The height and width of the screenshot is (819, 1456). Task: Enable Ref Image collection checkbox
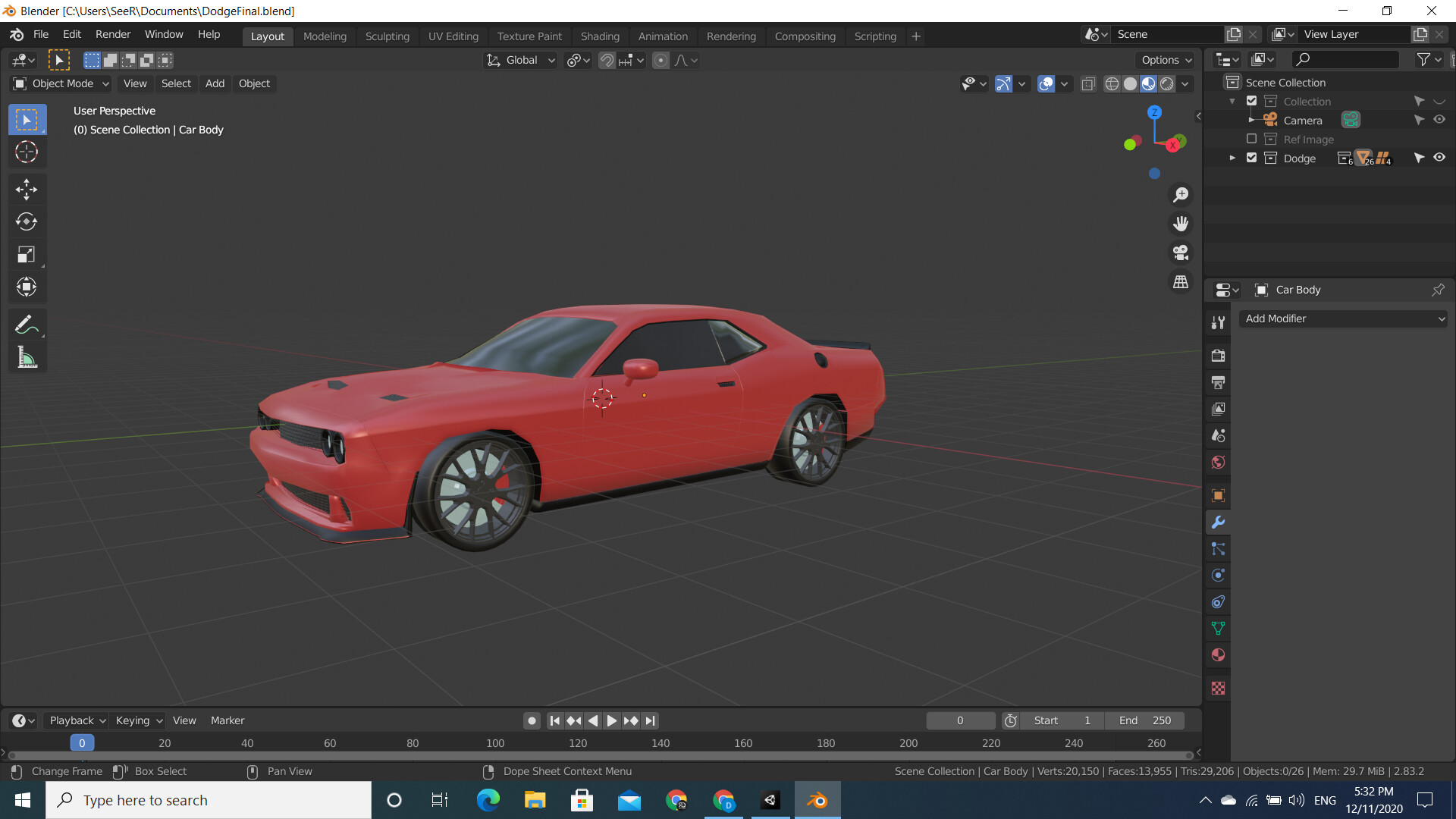pos(1252,139)
